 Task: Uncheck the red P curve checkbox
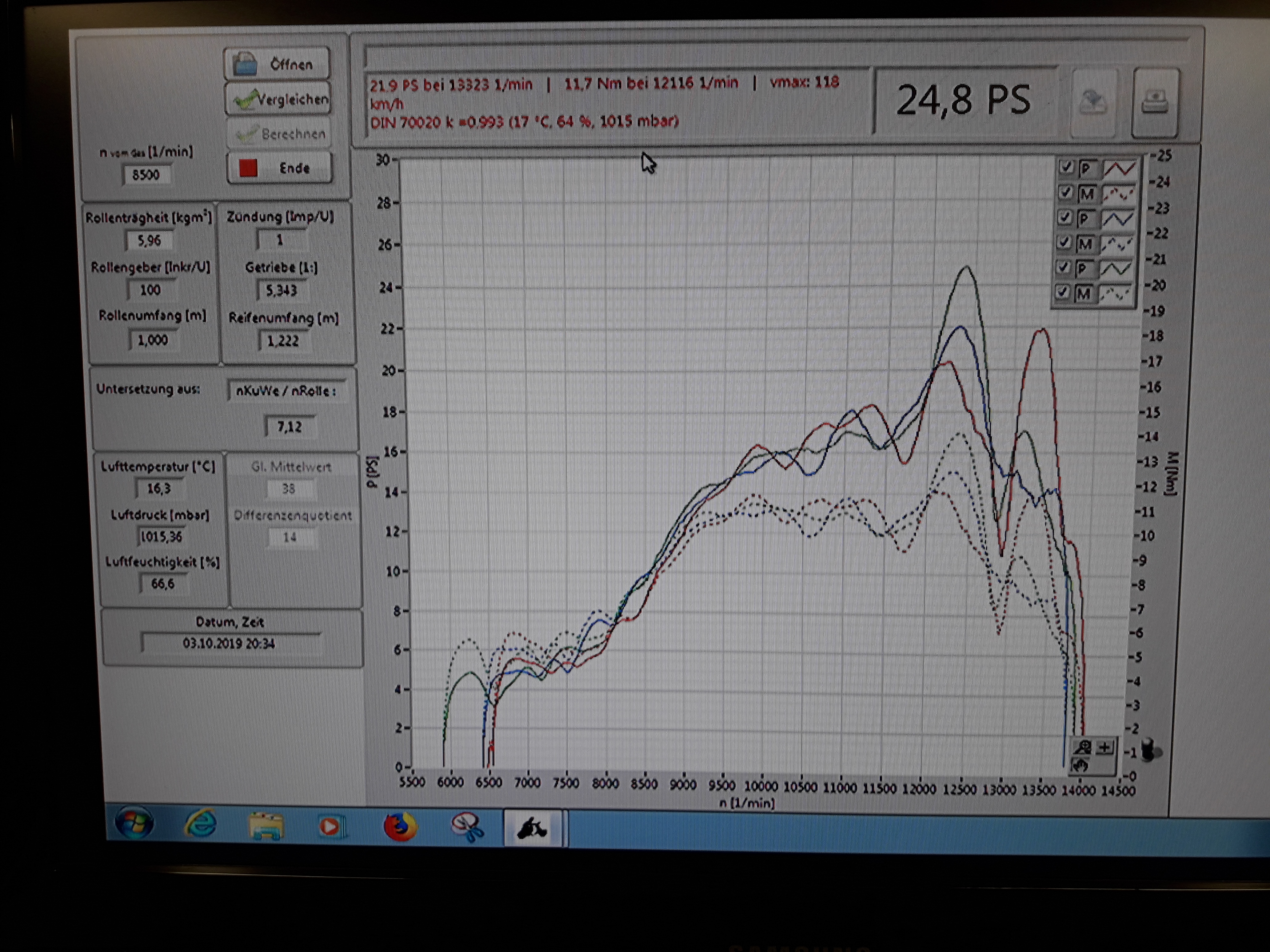pos(1066,167)
